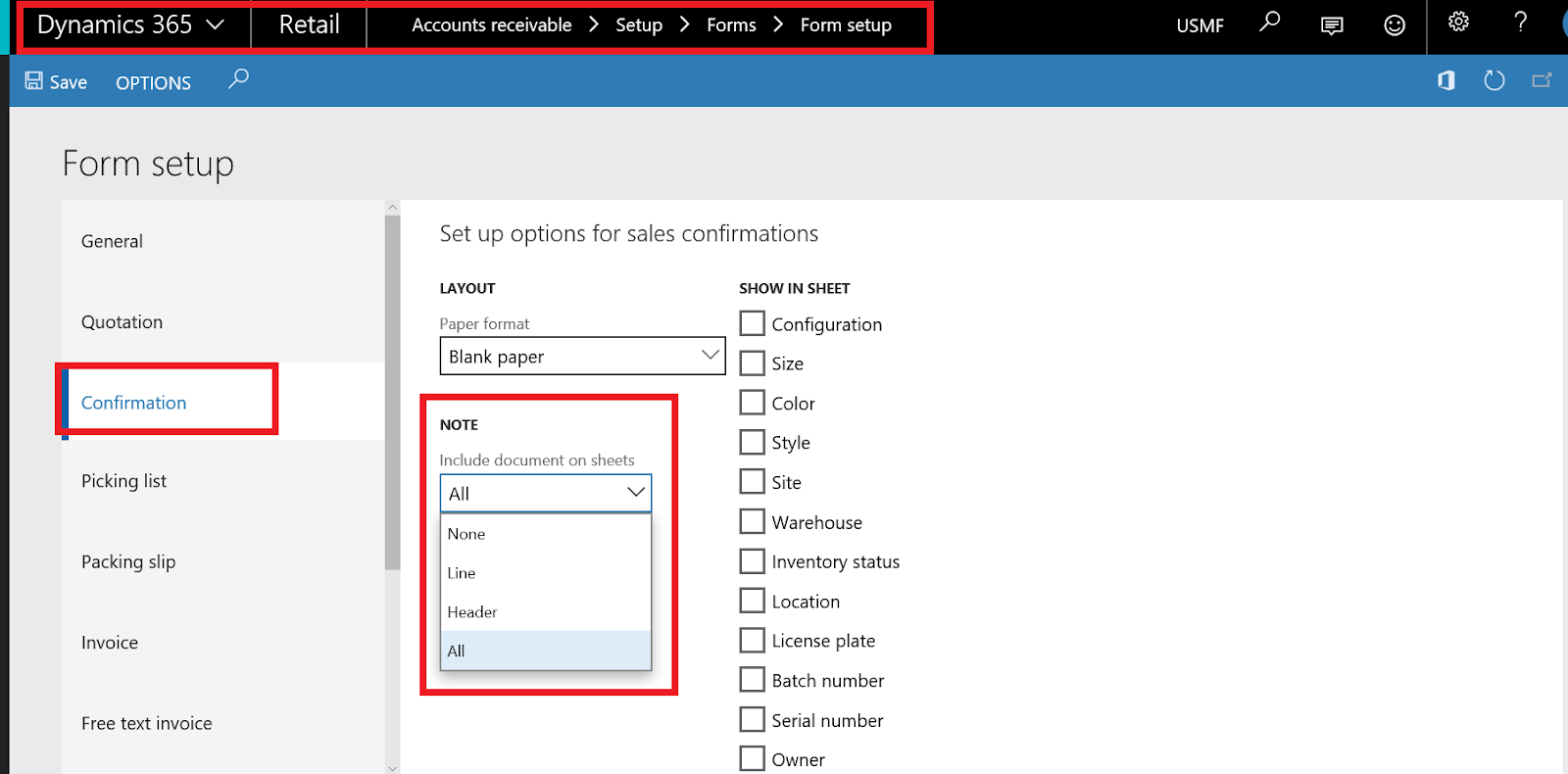Click the search magnifier in top navigation bar

(1269, 23)
